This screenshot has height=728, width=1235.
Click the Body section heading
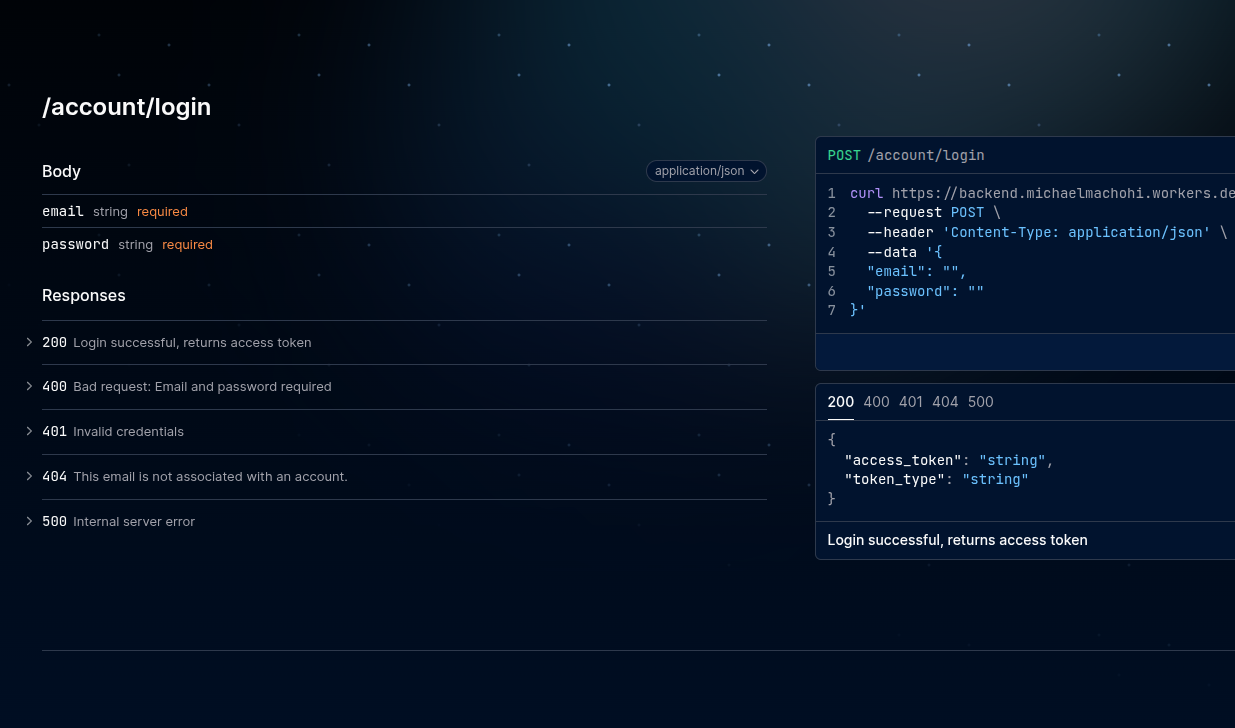61,172
